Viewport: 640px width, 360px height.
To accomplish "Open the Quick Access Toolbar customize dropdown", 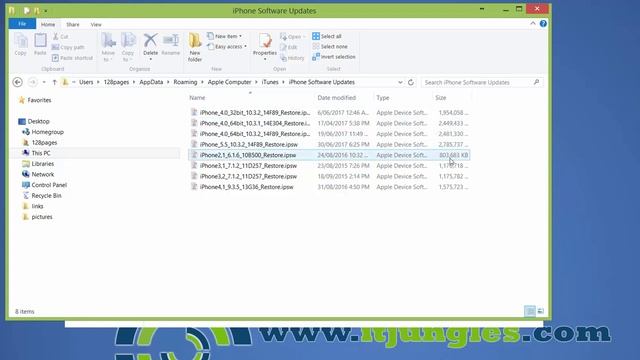I will click(x=46, y=11).
